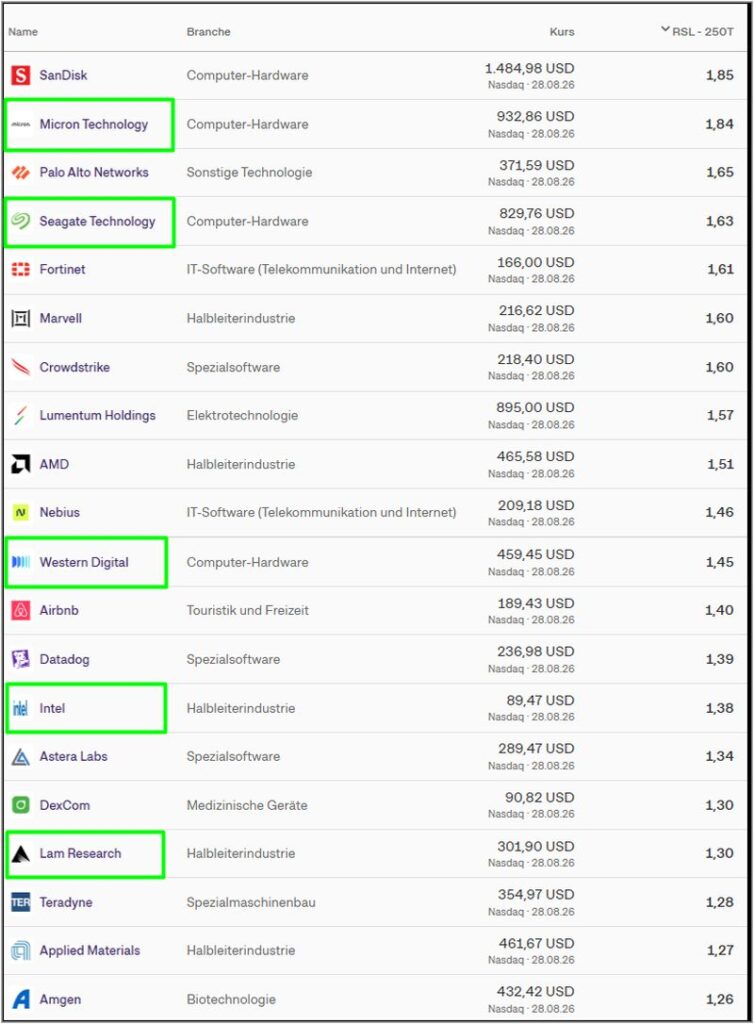The width and height of the screenshot is (754, 1024).
Task: Open the Lumentum Holdings link
Action: coord(97,415)
